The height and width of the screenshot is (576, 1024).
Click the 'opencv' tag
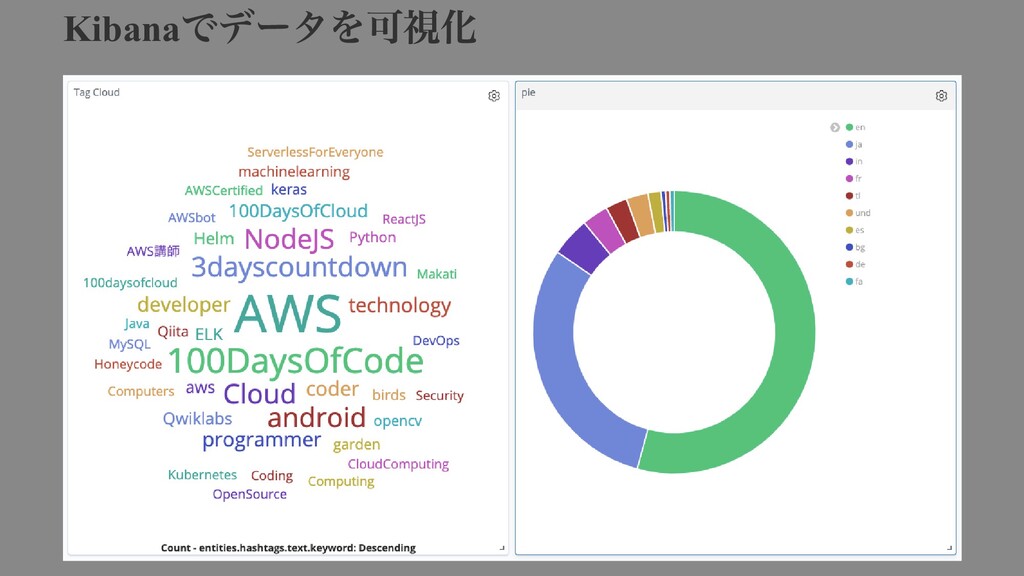click(x=398, y=421)
